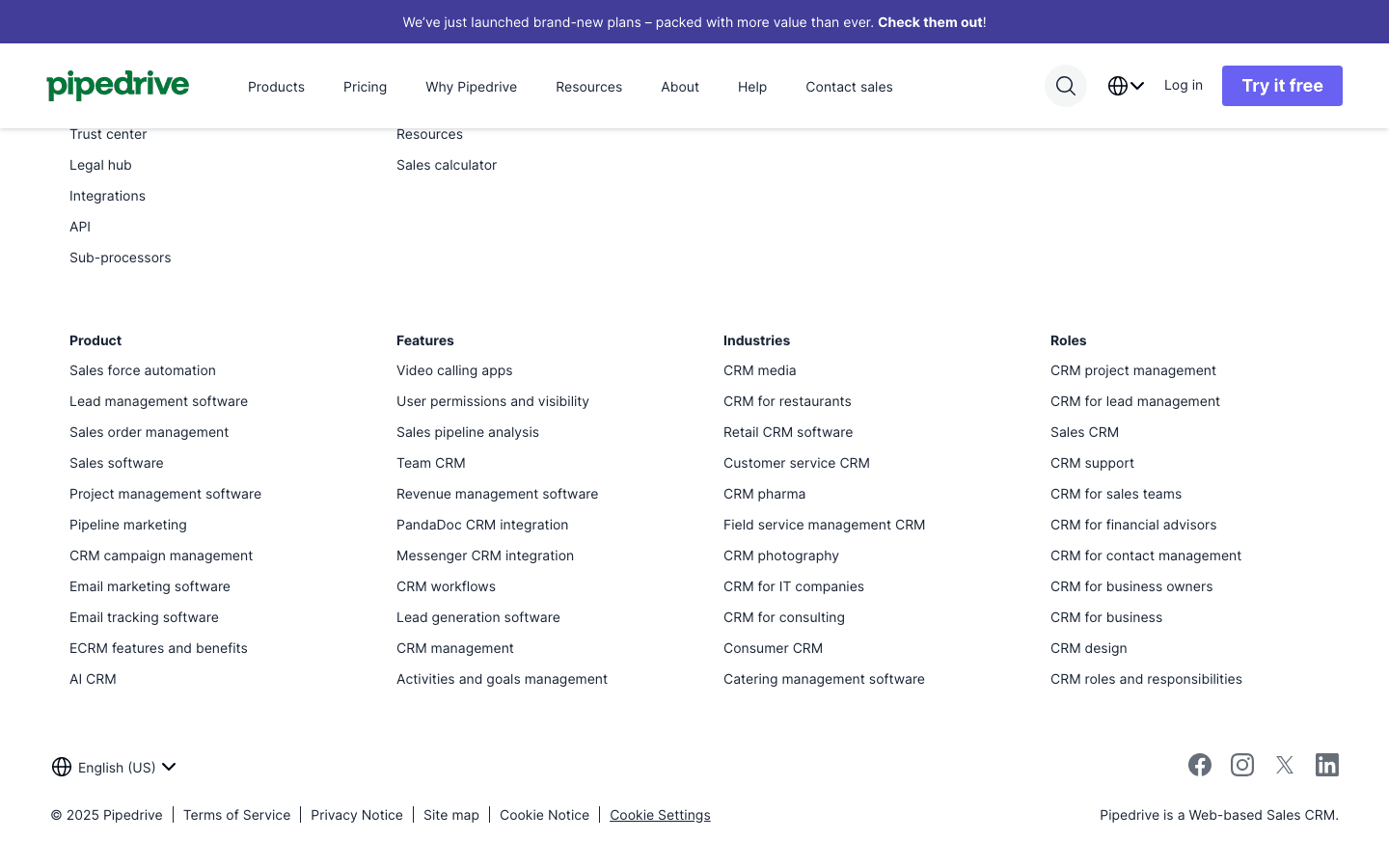
Task: Open Pipedrive's Instagram icon
Action: pyautogui.click(x=1242, y=765)
